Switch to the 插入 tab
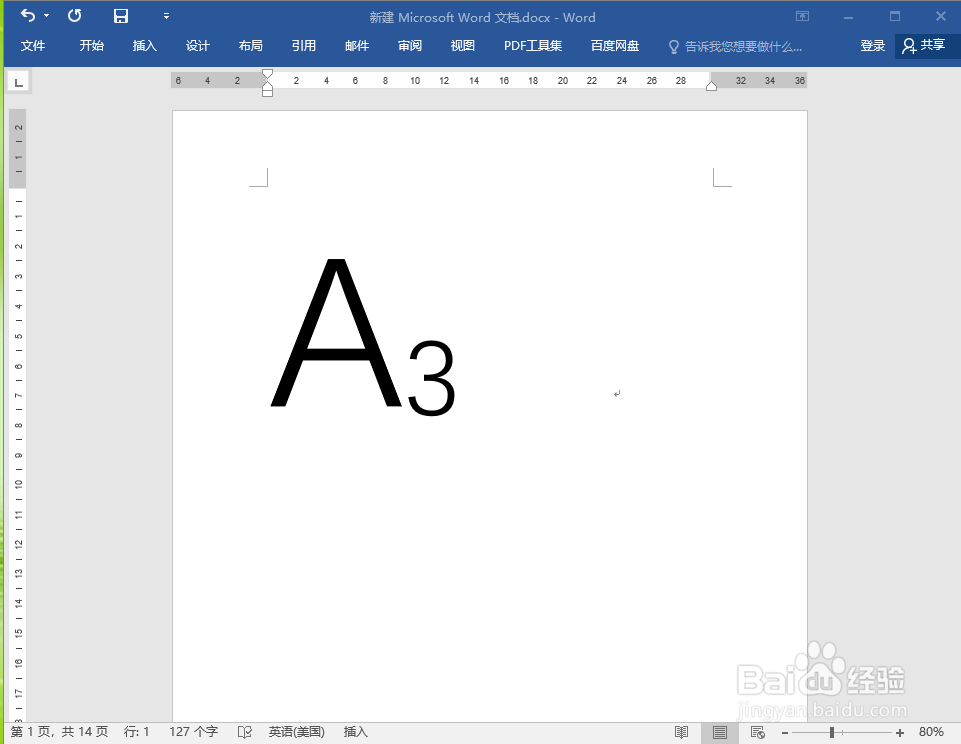 tap(145, 46)
